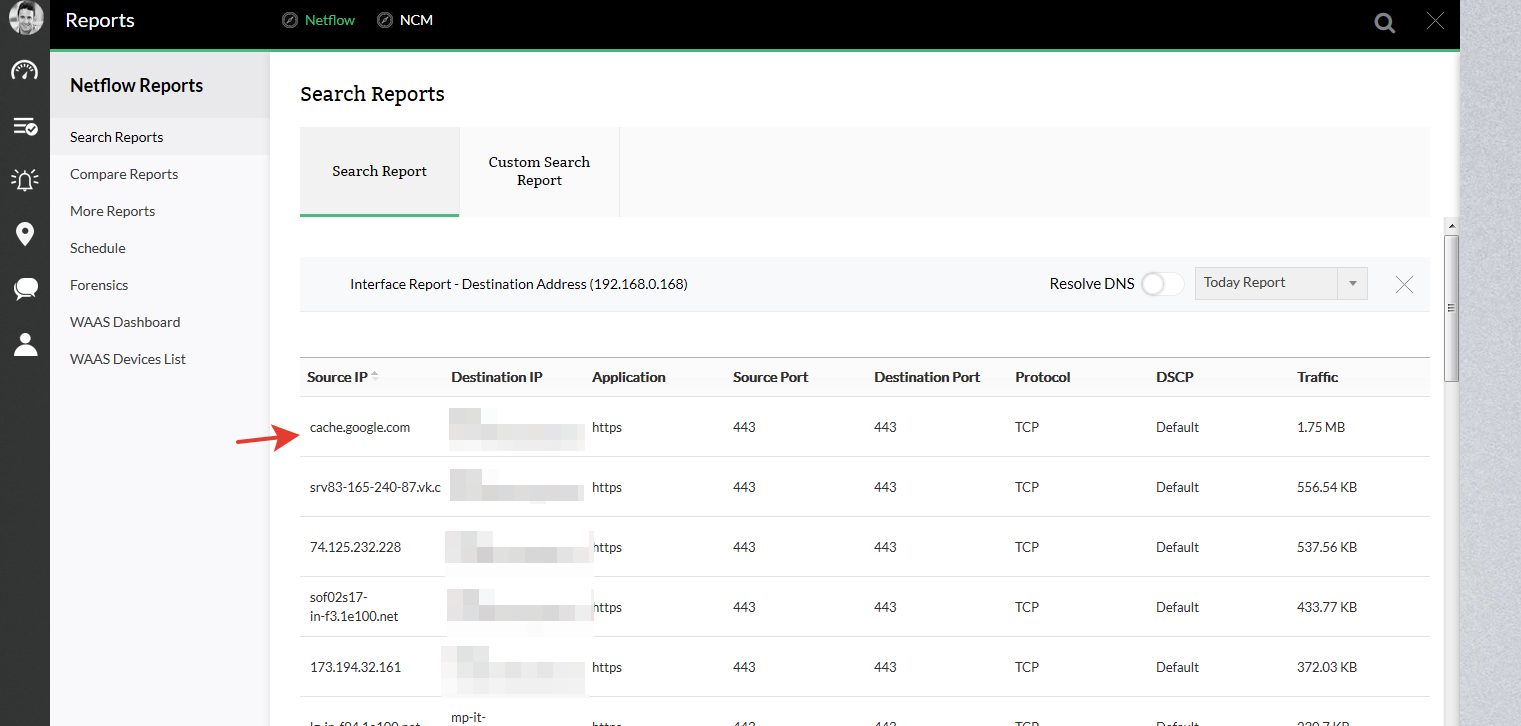Click source sof02s17-in-f3.1e100.net
Viewport: 1521px width, 726px height.
pos(354,607)
